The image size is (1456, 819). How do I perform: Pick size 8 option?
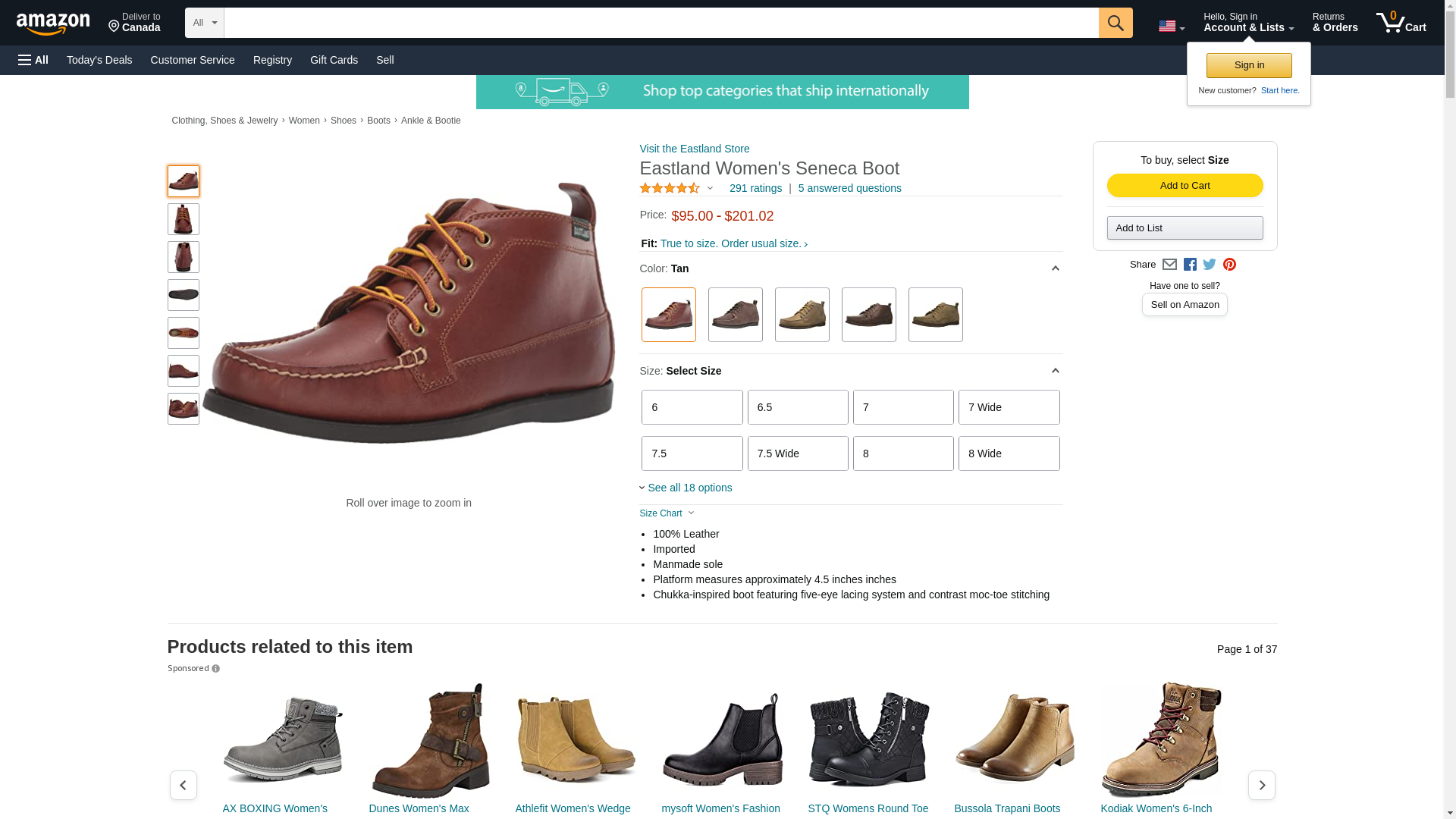903,453
